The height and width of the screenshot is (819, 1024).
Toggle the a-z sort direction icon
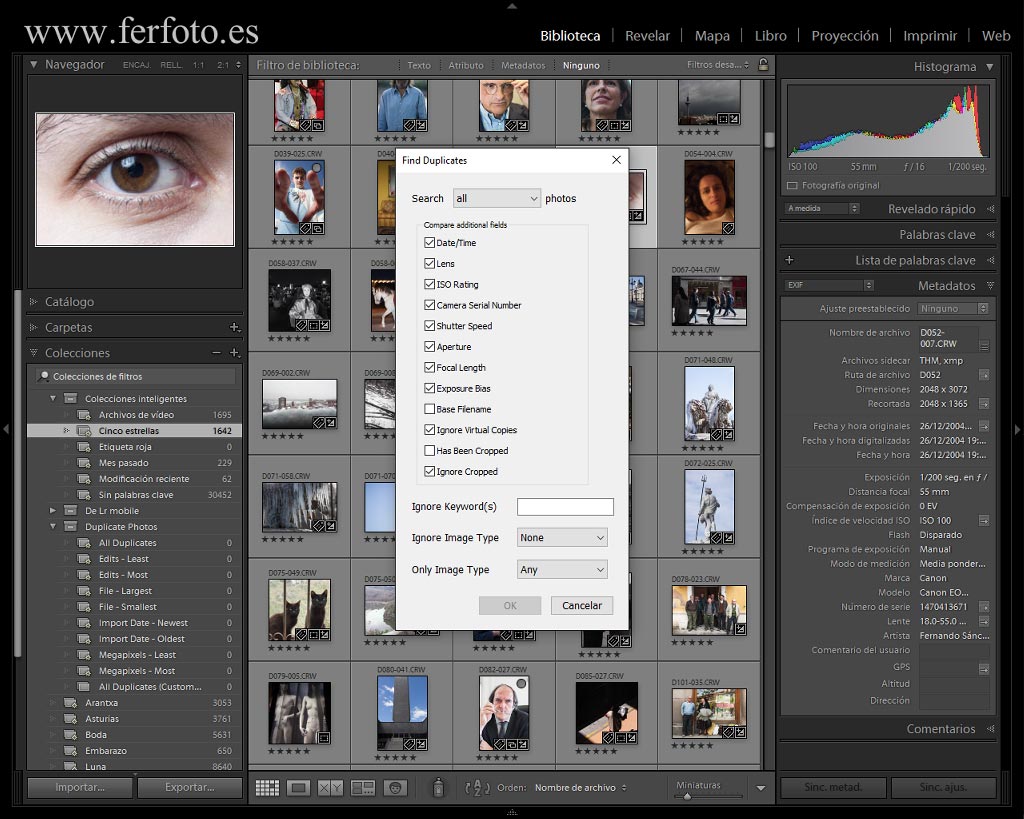point(477,788)
